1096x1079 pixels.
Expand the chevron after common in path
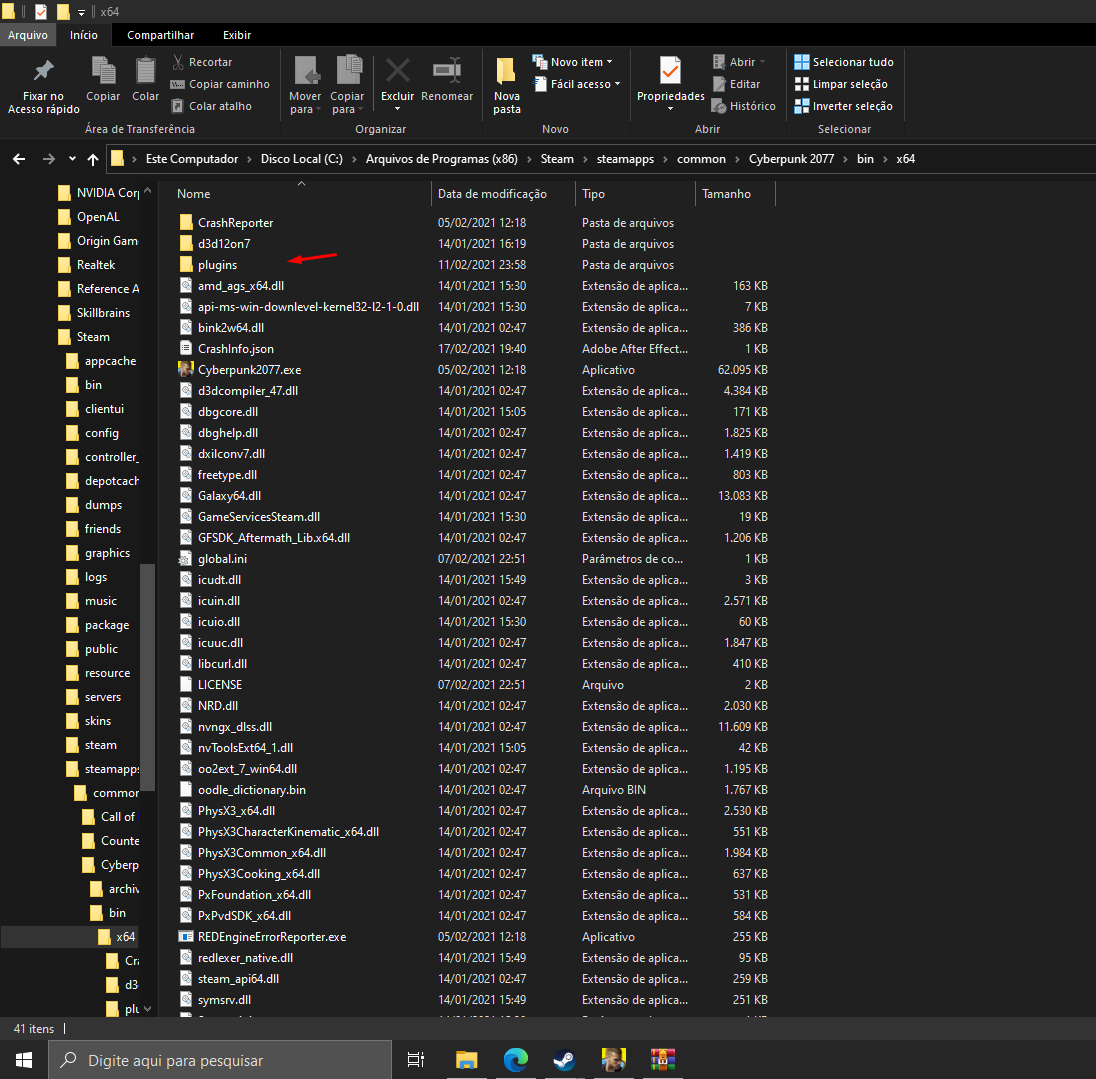737,159
